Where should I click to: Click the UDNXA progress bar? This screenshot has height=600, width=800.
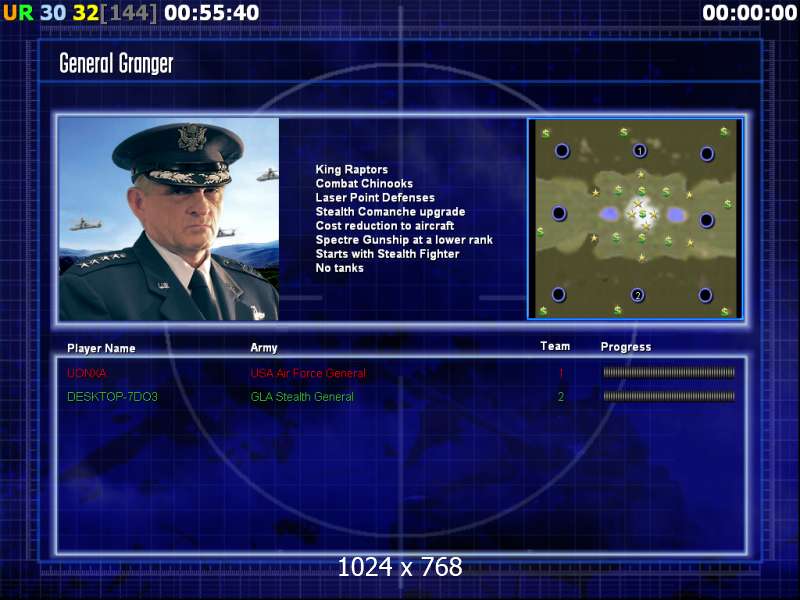tap(669, 372)
